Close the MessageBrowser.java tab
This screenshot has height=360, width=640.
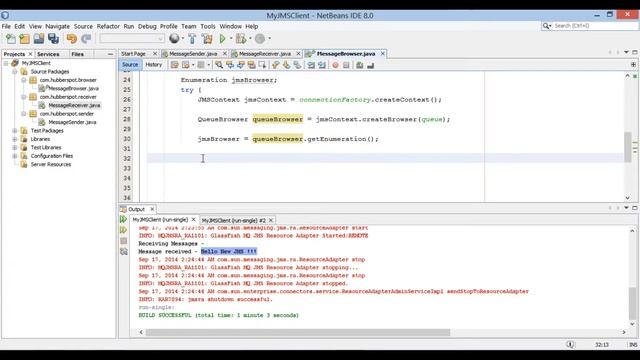[382, 53]
